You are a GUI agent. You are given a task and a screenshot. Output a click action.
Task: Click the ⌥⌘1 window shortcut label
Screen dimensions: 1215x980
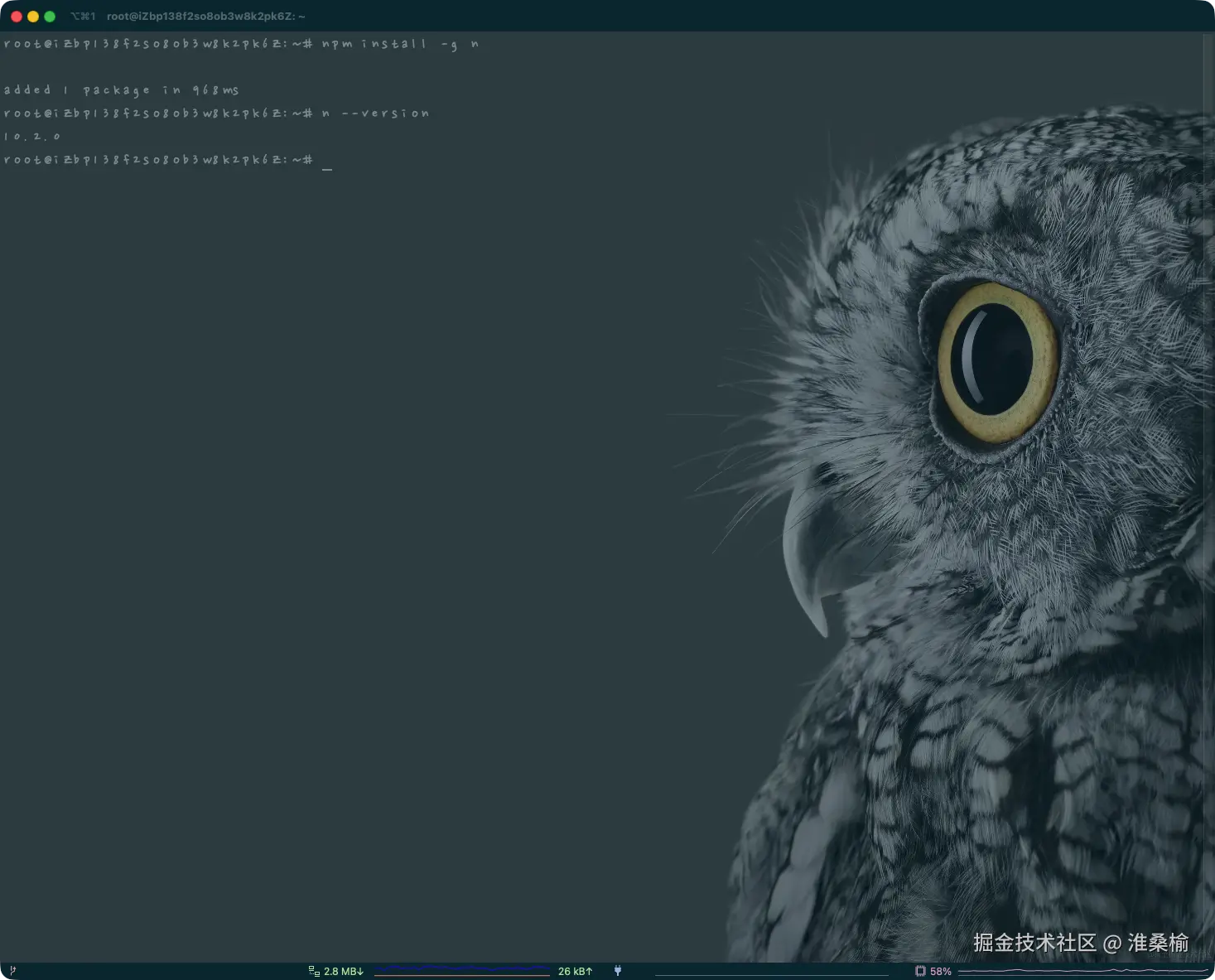(83, 17)
